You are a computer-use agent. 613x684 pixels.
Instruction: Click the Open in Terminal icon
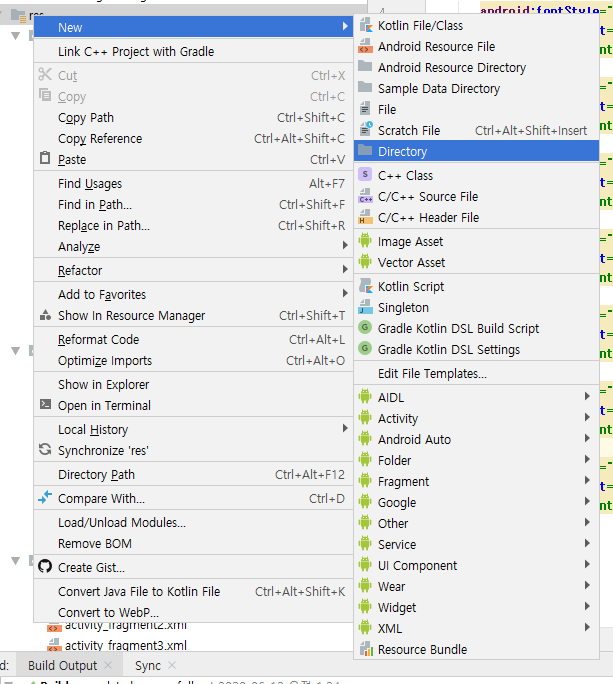pyautogui.click(x=45, y=404)
